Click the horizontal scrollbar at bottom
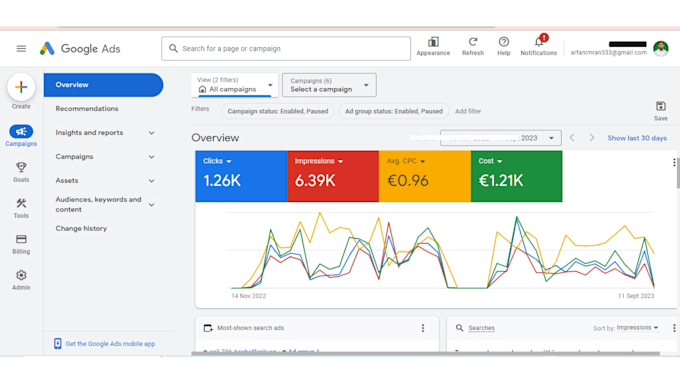Image resolution: width=680 pixels, height=383 pixels. click(425, 354)
